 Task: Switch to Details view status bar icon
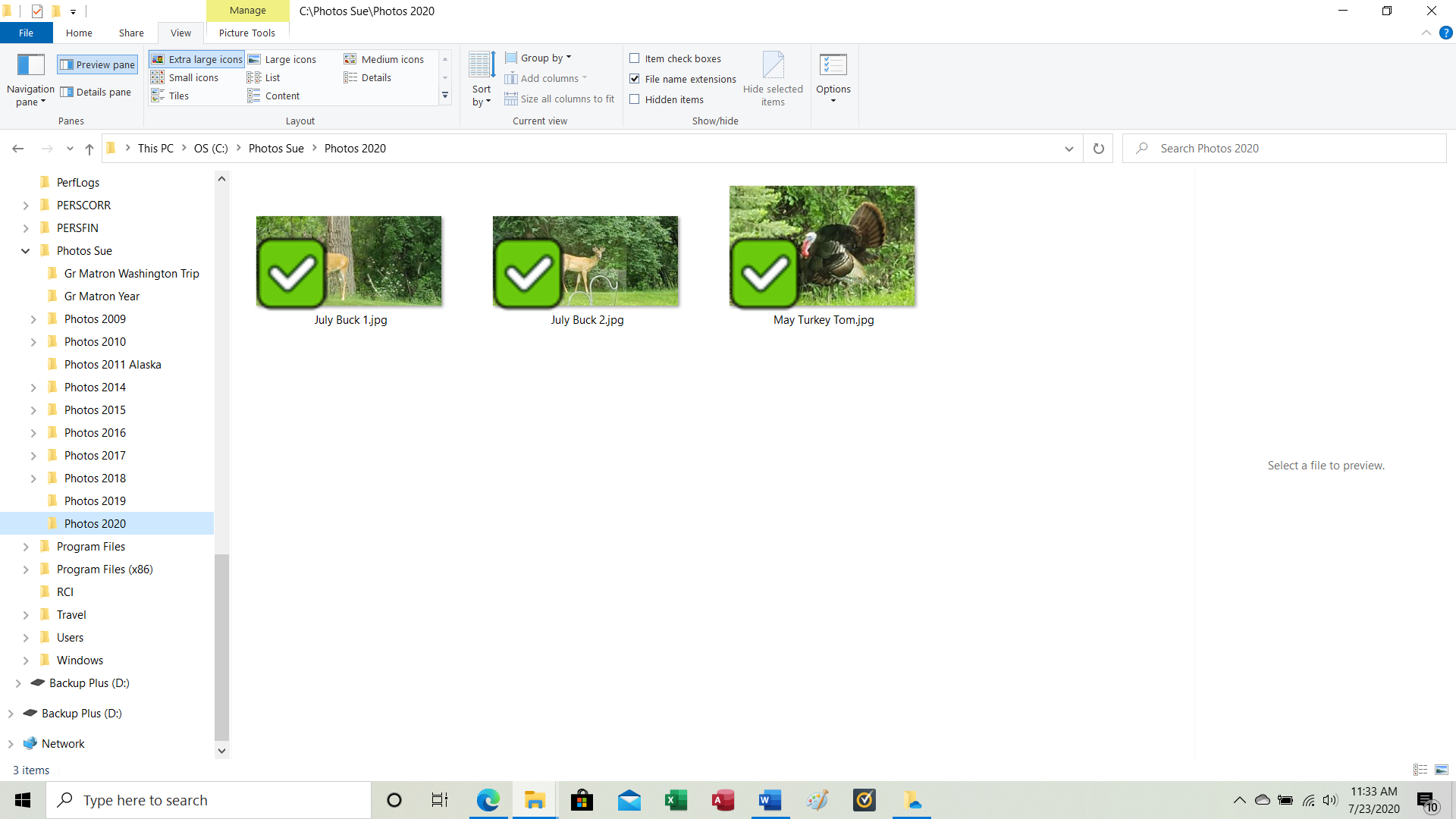1420,770
